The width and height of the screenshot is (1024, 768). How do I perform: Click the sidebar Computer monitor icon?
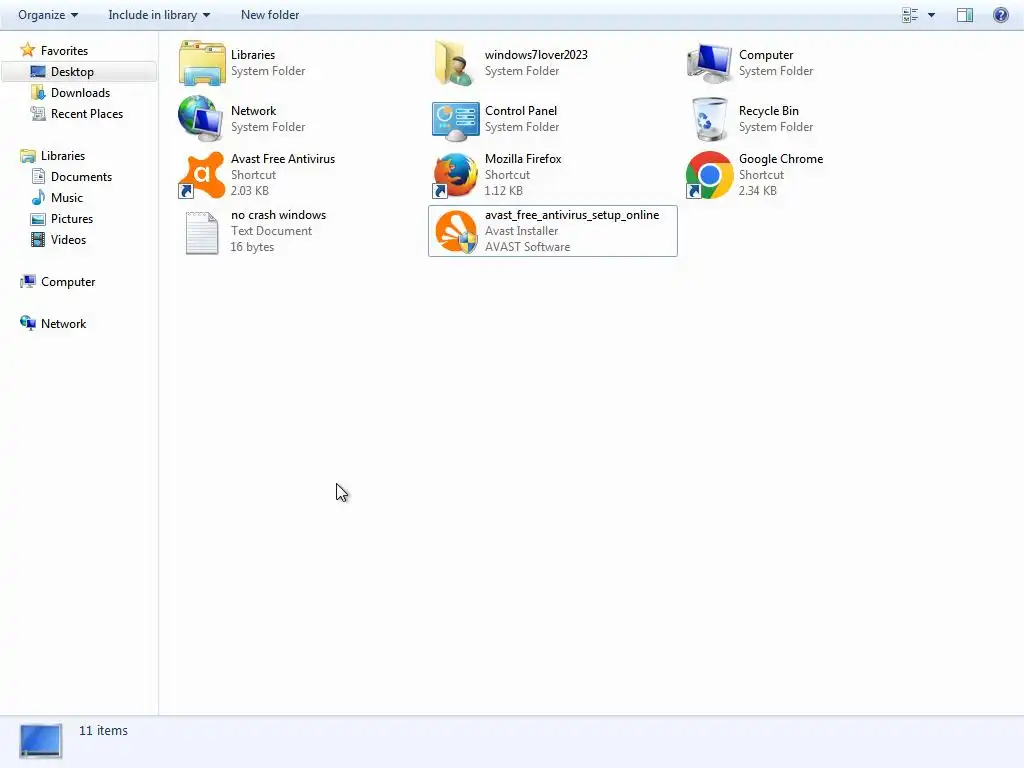coord(27,281)
